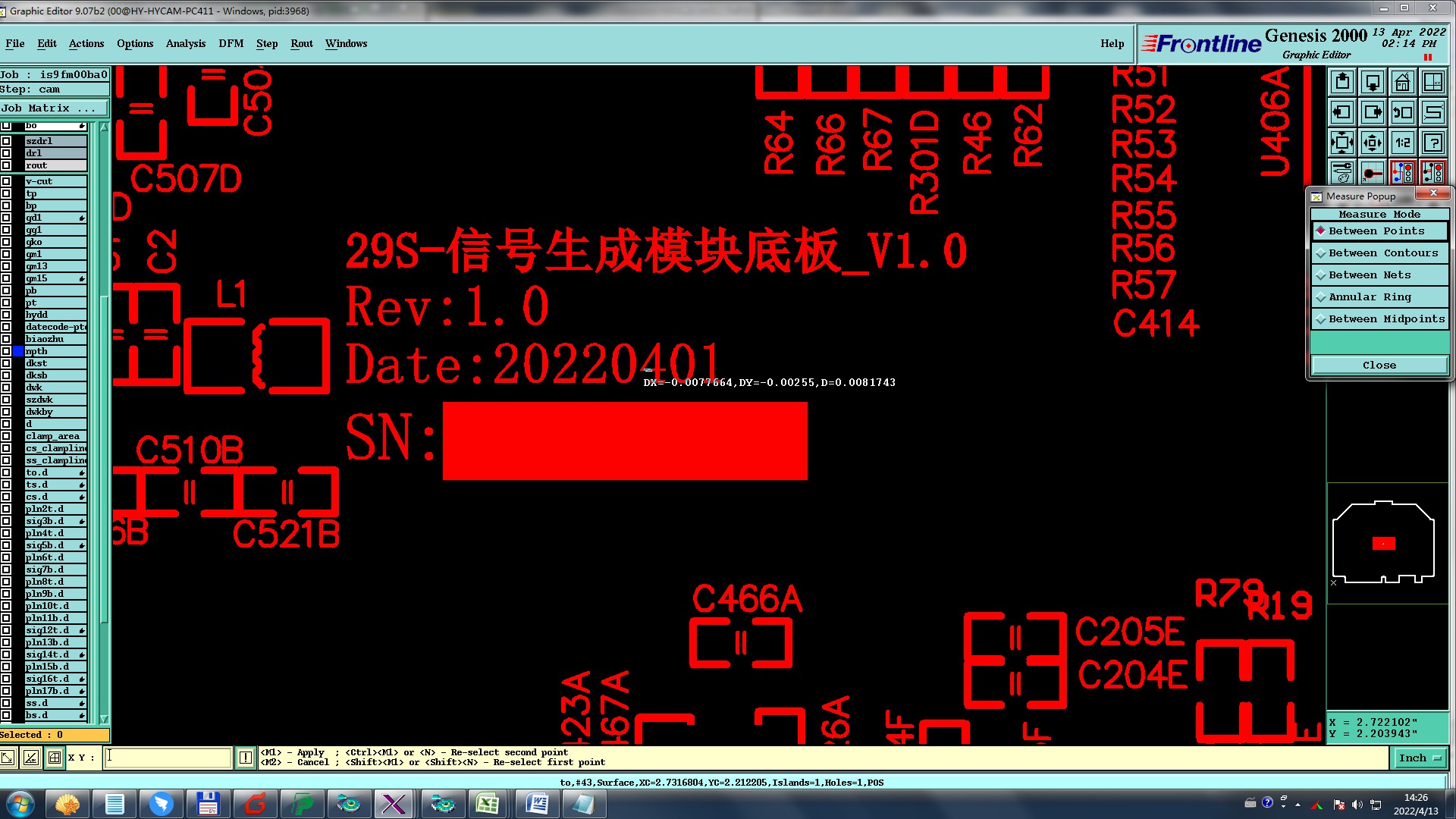Click the Home view icon
This screenshot has width=1456, height=819.
1402,82
